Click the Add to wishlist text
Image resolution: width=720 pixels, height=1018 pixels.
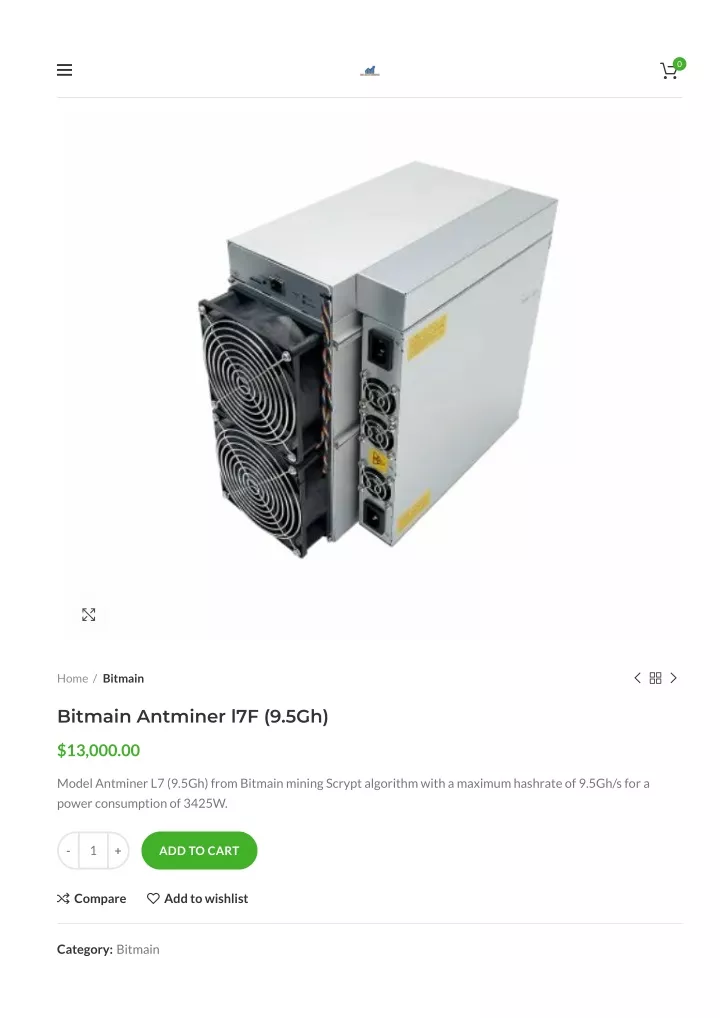click(x=206, y=899)
